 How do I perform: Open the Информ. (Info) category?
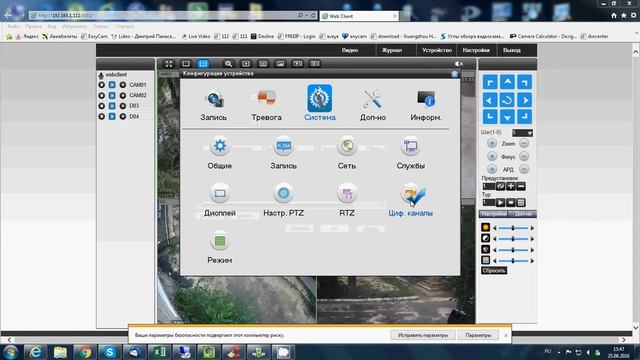coord(426,104)
